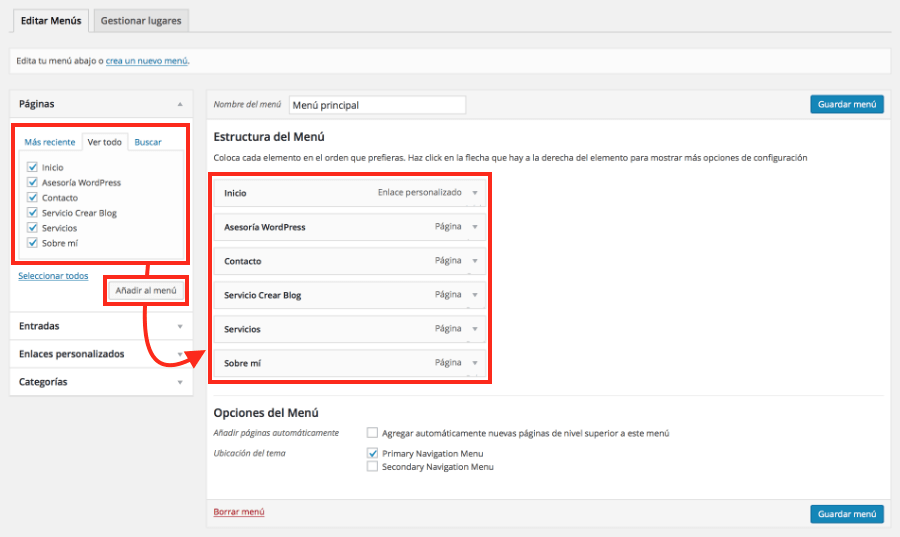This screenshot has height=537, width=900.
Task: Open the Más reciente tab
Action: click(49, 142)
